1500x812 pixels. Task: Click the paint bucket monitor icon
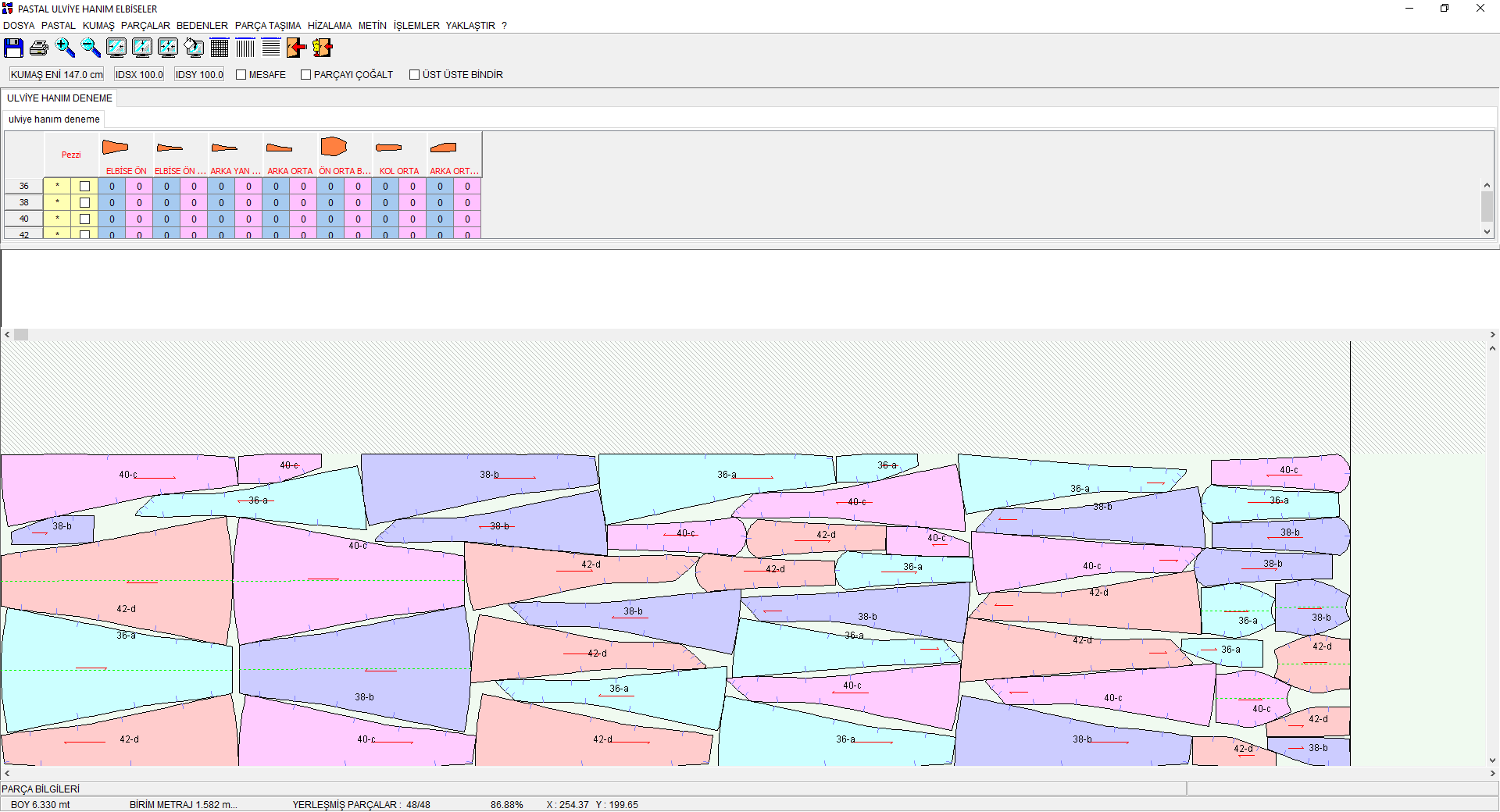[x=194, y=48]
